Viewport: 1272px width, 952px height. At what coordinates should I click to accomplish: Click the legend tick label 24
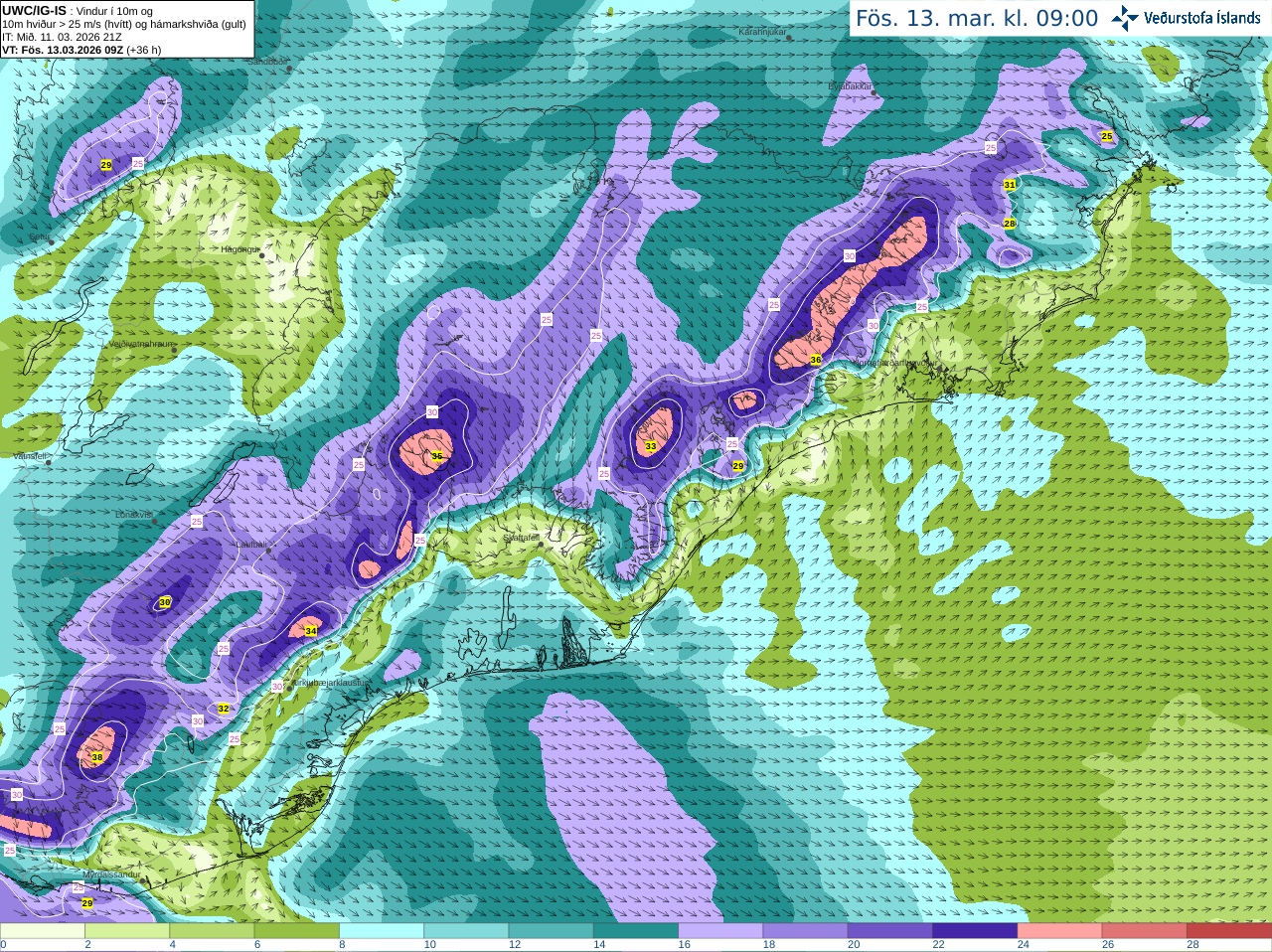(1024, 945)
